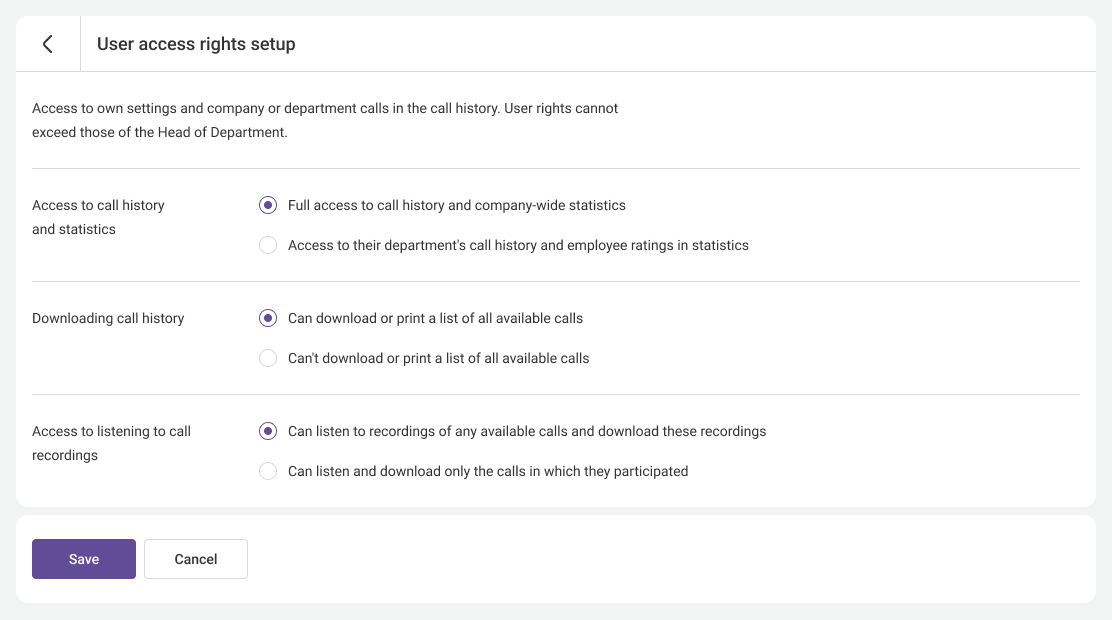
Task: Click the description paragraph about Head of Department
Action: point(325,120)
